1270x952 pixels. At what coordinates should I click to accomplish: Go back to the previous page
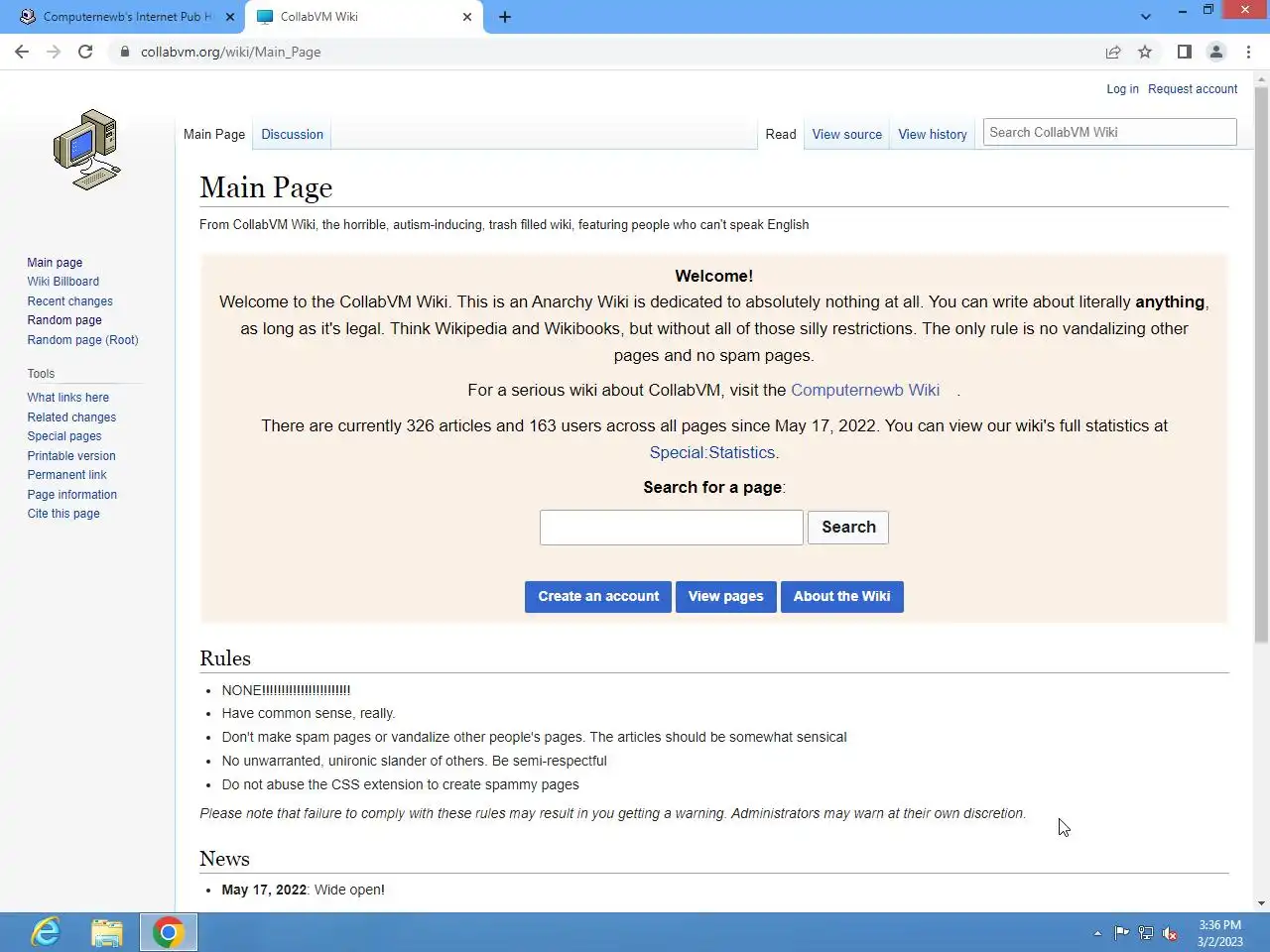[22, 52]
